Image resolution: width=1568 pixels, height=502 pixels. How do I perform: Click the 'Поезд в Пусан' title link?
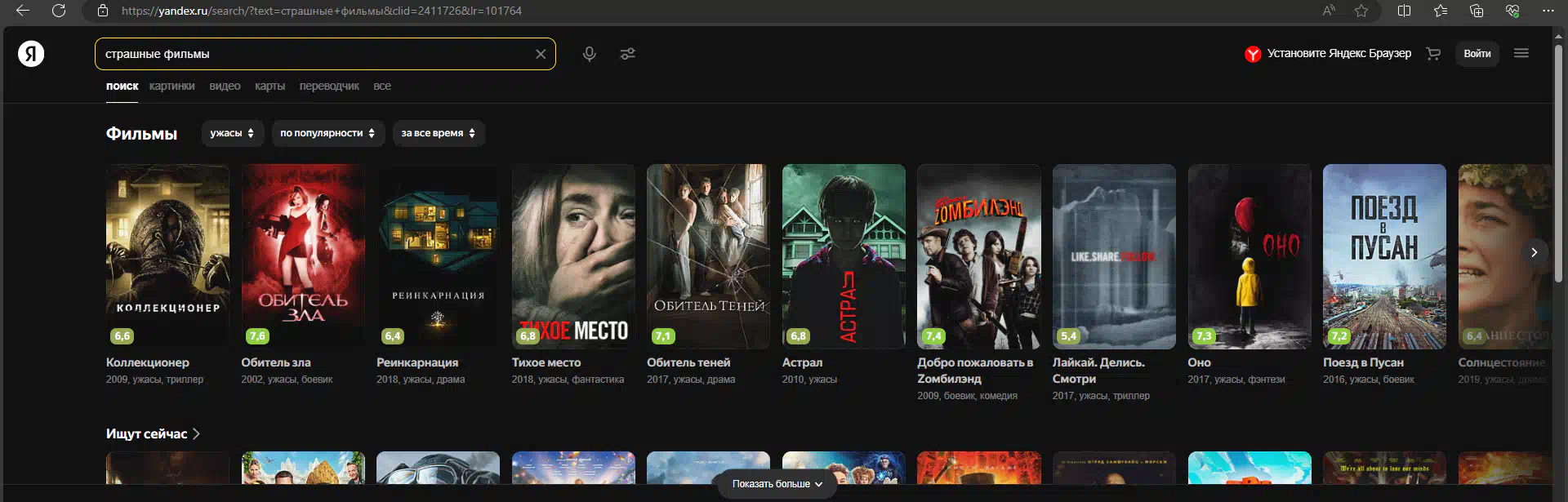pyautogui.click(x=1363, y=362)
